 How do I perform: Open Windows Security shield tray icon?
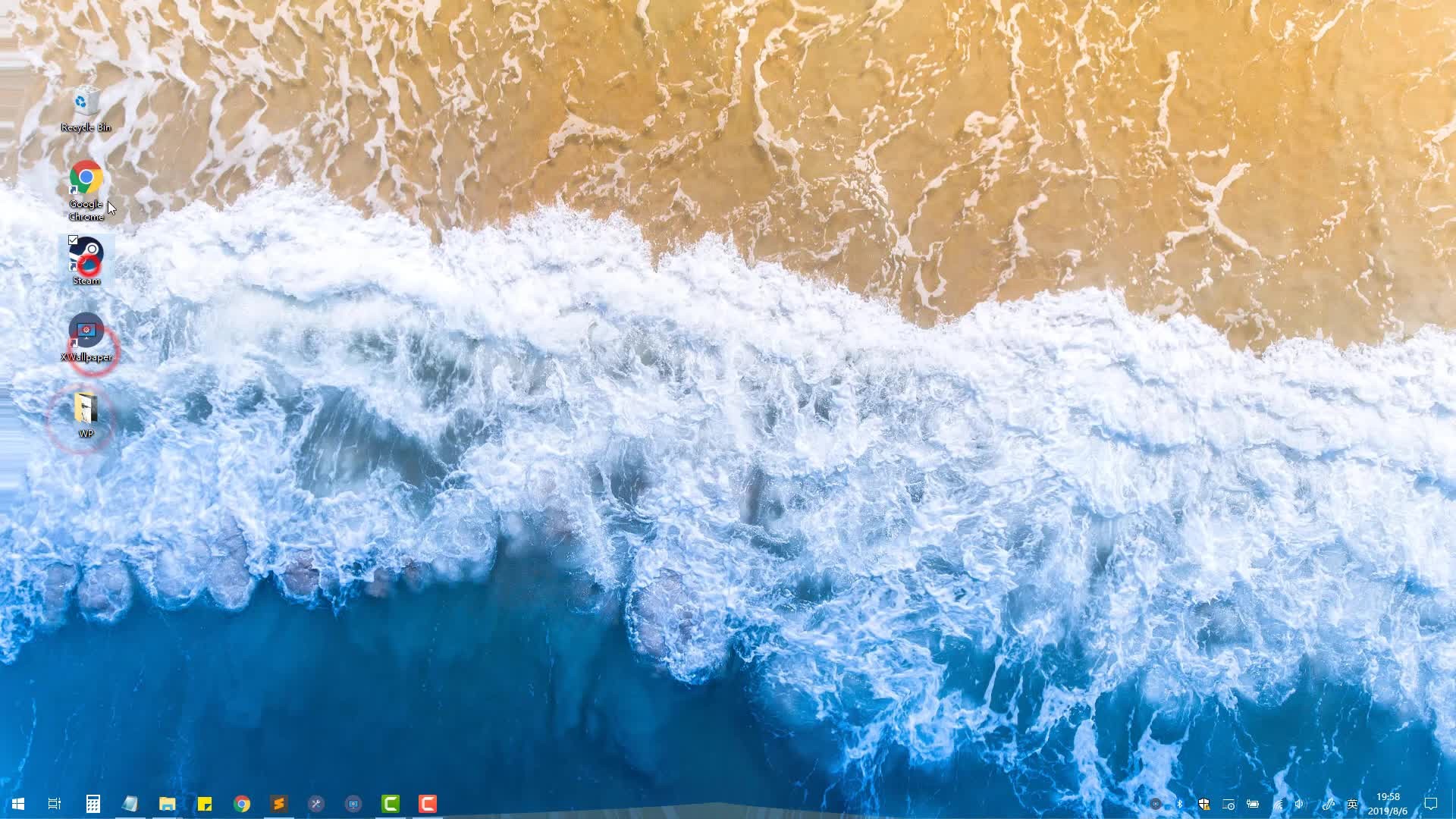tap(1203, 804)
